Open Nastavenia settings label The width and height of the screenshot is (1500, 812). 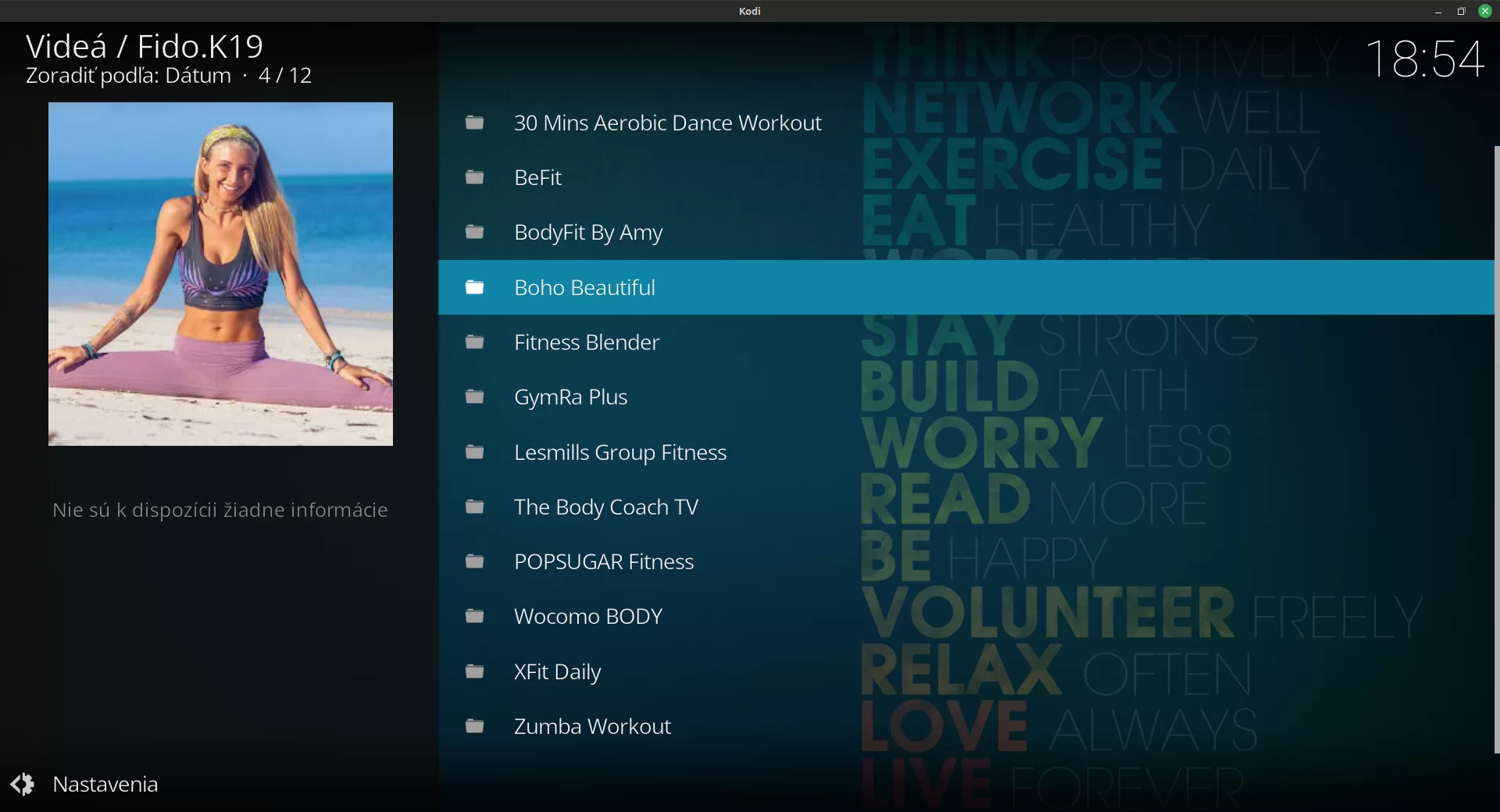click(x=105, y=784)
